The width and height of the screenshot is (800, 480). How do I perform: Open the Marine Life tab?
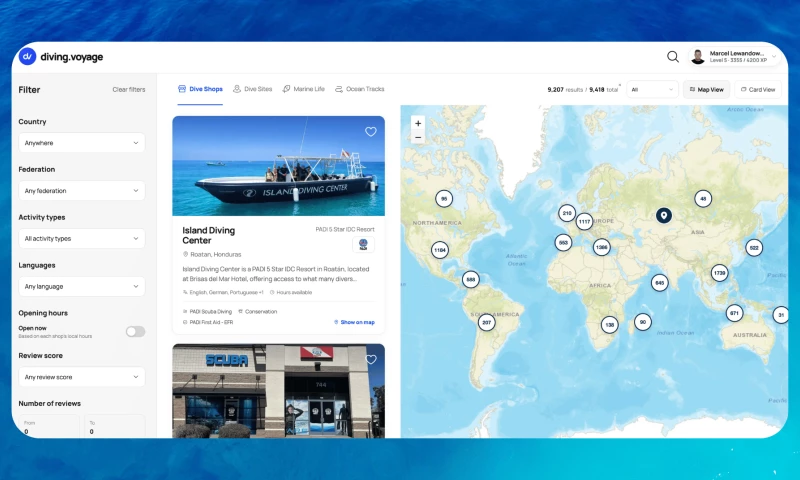click(304, 89)
